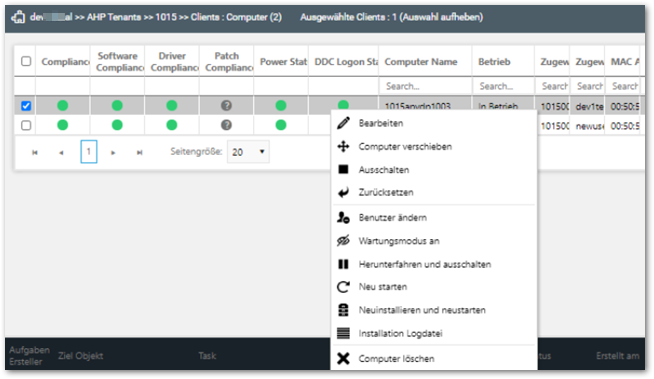Click the move arrows icon for Computer verschieben
This screenshot has width=654, height=379.
coord(343,146)
